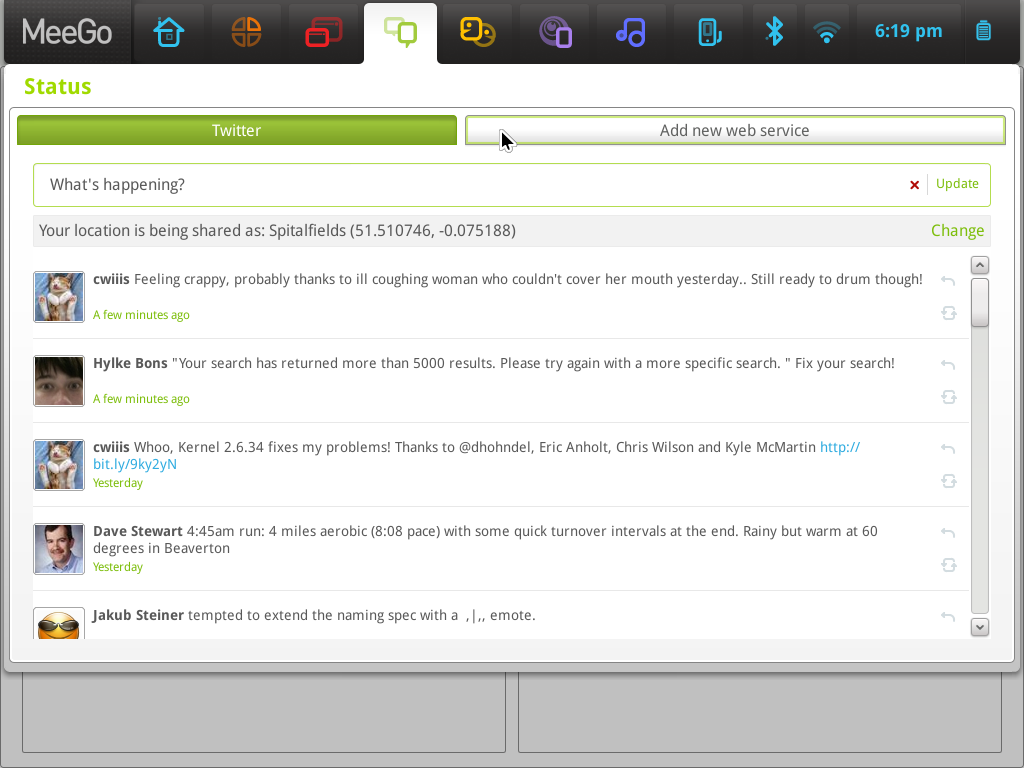Open the Add new web service tab

(x=734, y=130)
